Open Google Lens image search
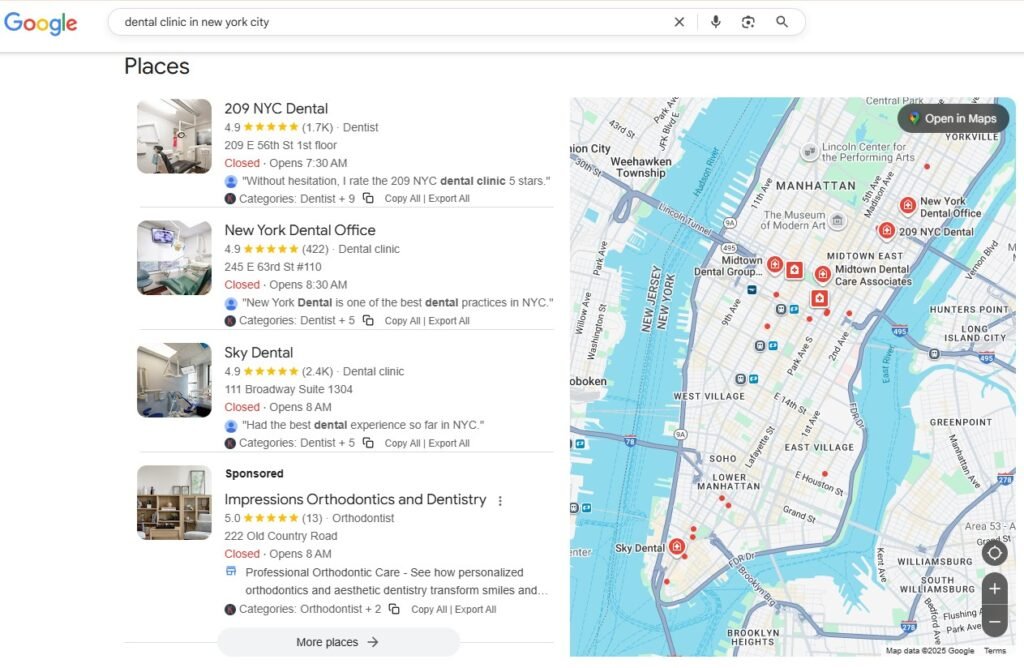 748,22
